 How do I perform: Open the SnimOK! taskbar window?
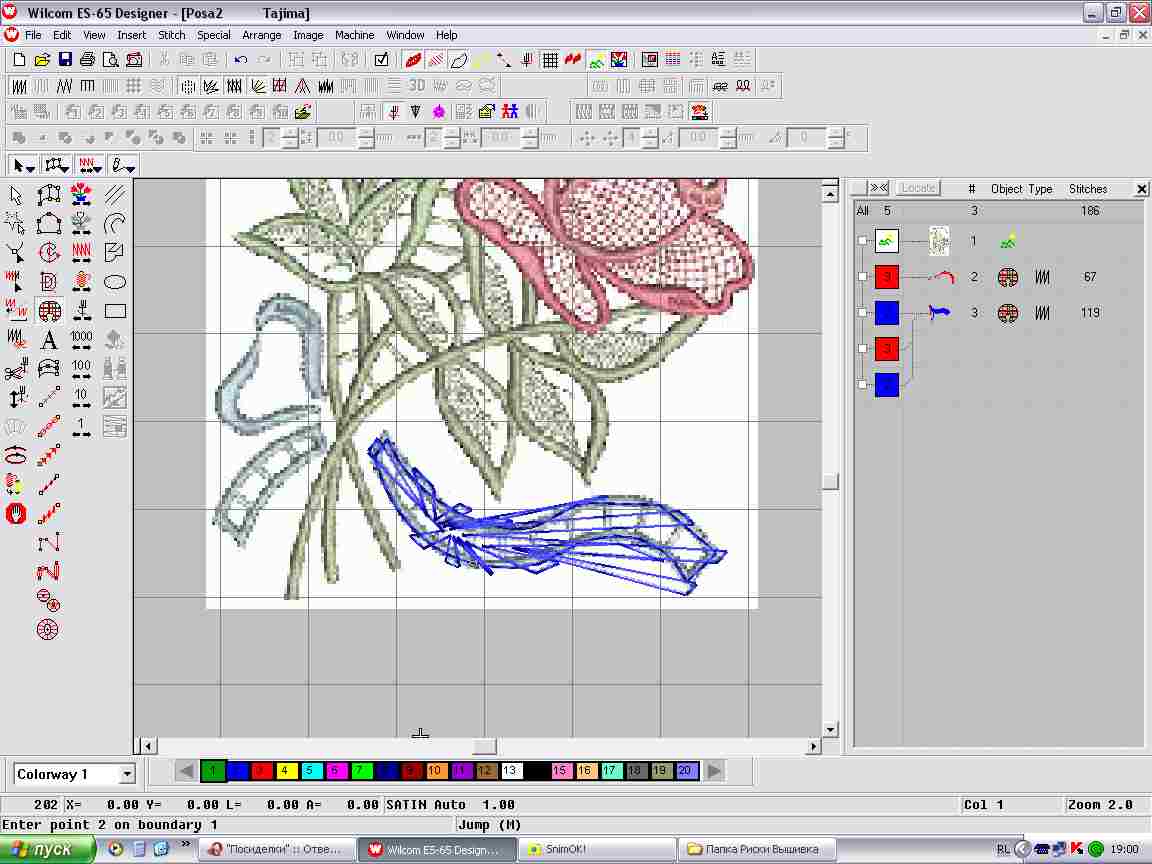(x=596, y=849)
